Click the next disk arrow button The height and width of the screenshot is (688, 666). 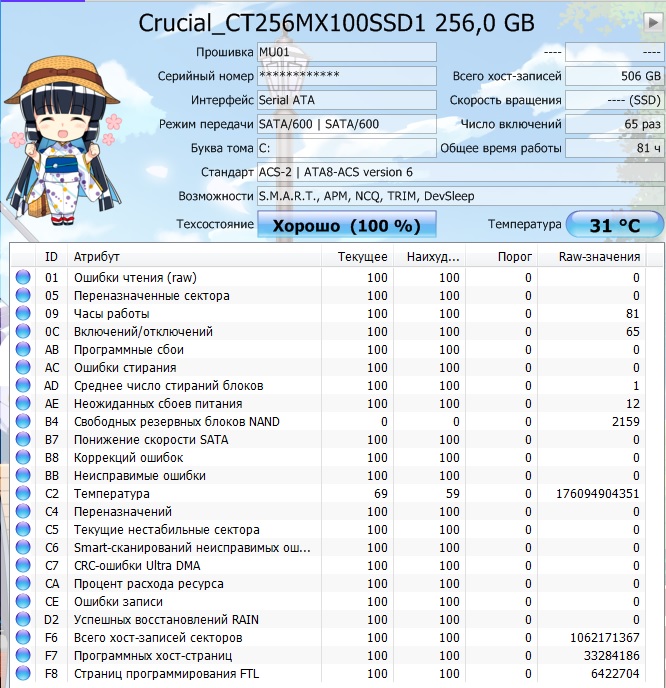653,22
